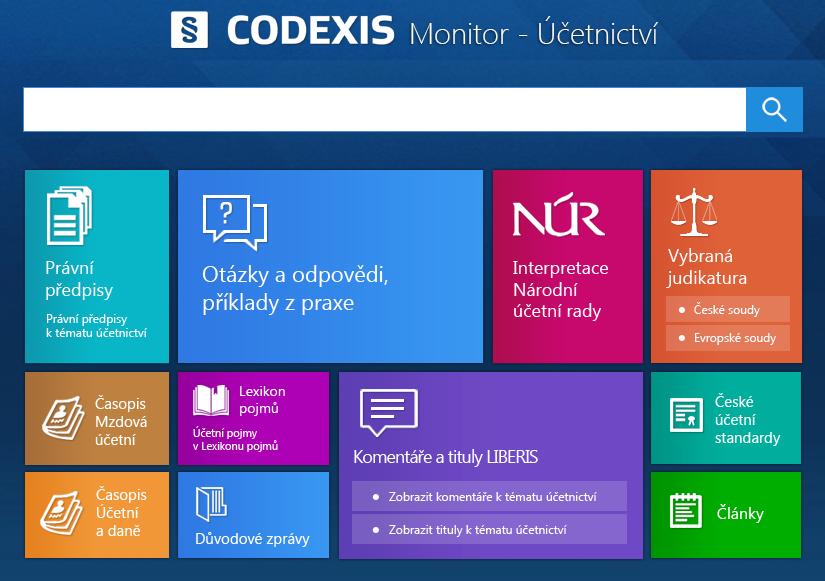Click magazine icon for Časopis Mzdová účetní
Image resolution: width=825 pixels, height=581 pixels.
(x=63, y=418)
